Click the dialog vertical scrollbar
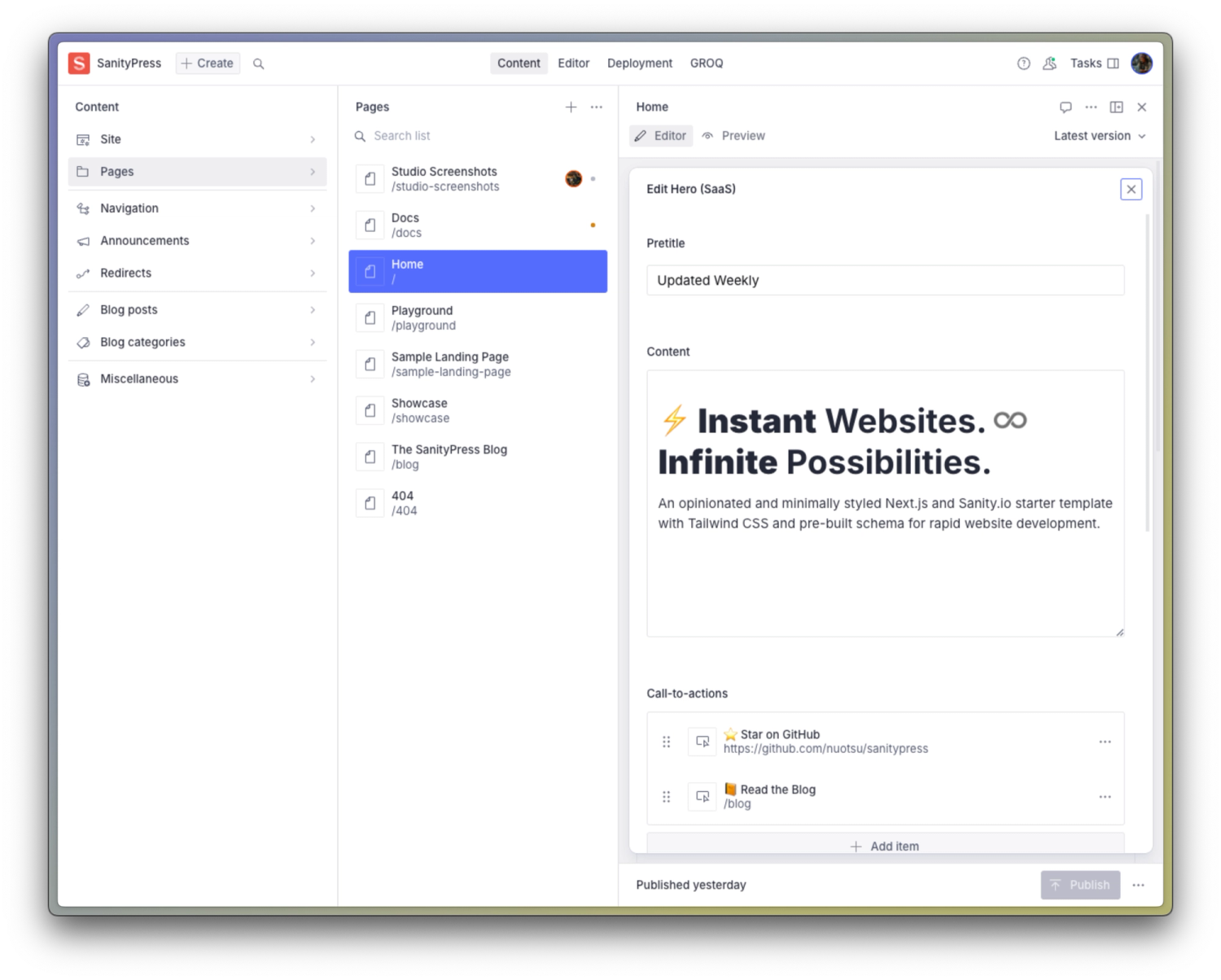Screen dimensions: 1221x980 (1148, 373)
